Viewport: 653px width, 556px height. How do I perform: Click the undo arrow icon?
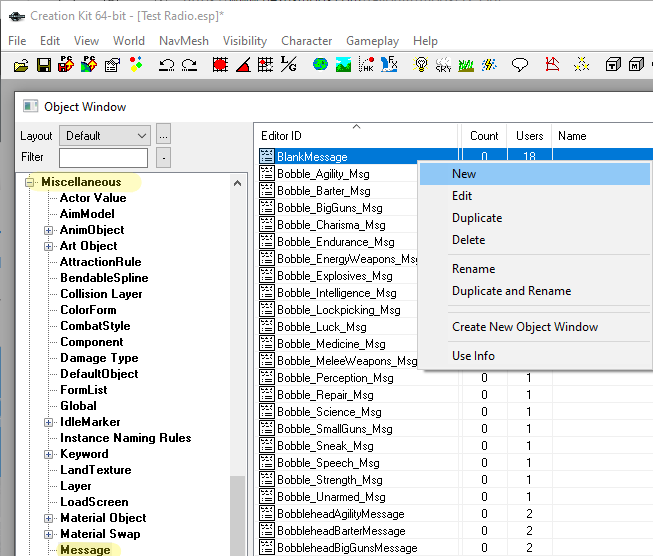166,65
